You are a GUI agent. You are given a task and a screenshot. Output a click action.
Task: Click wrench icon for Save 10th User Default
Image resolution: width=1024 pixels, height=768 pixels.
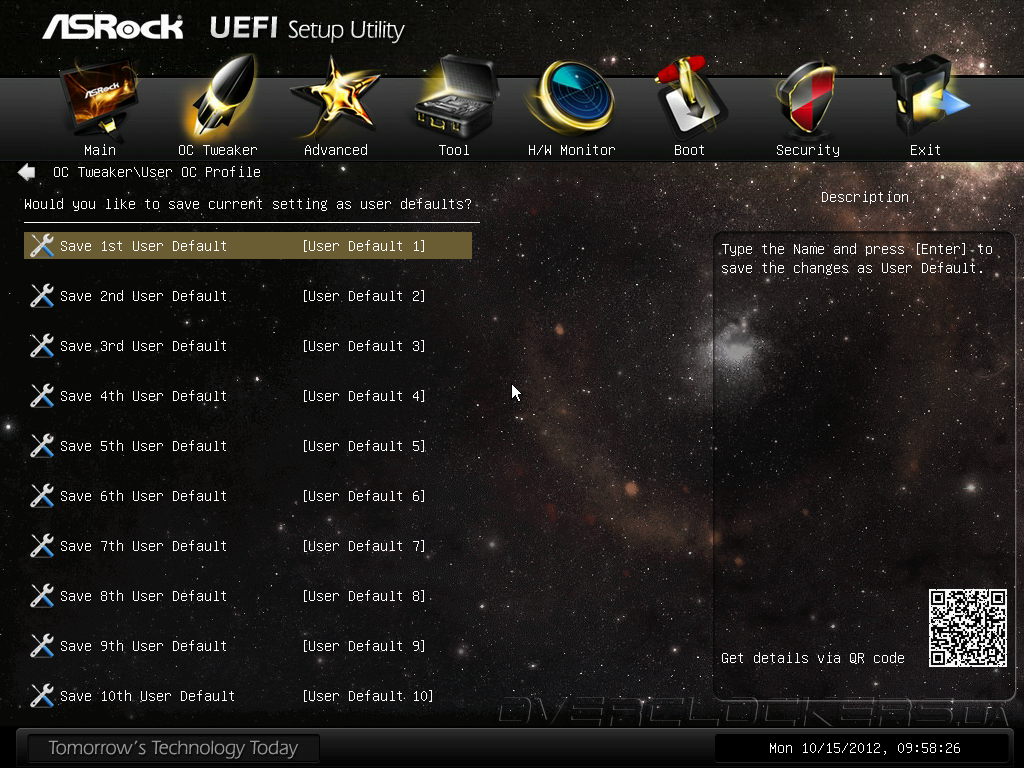[x=42, y=696]
